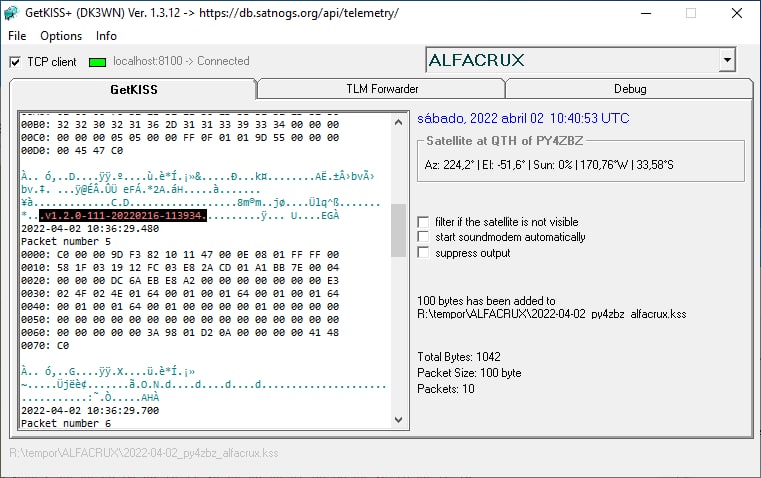This screenshot has height=478, width=761.
Task: Click the UTC date and time label
Action: coord(523,118)
